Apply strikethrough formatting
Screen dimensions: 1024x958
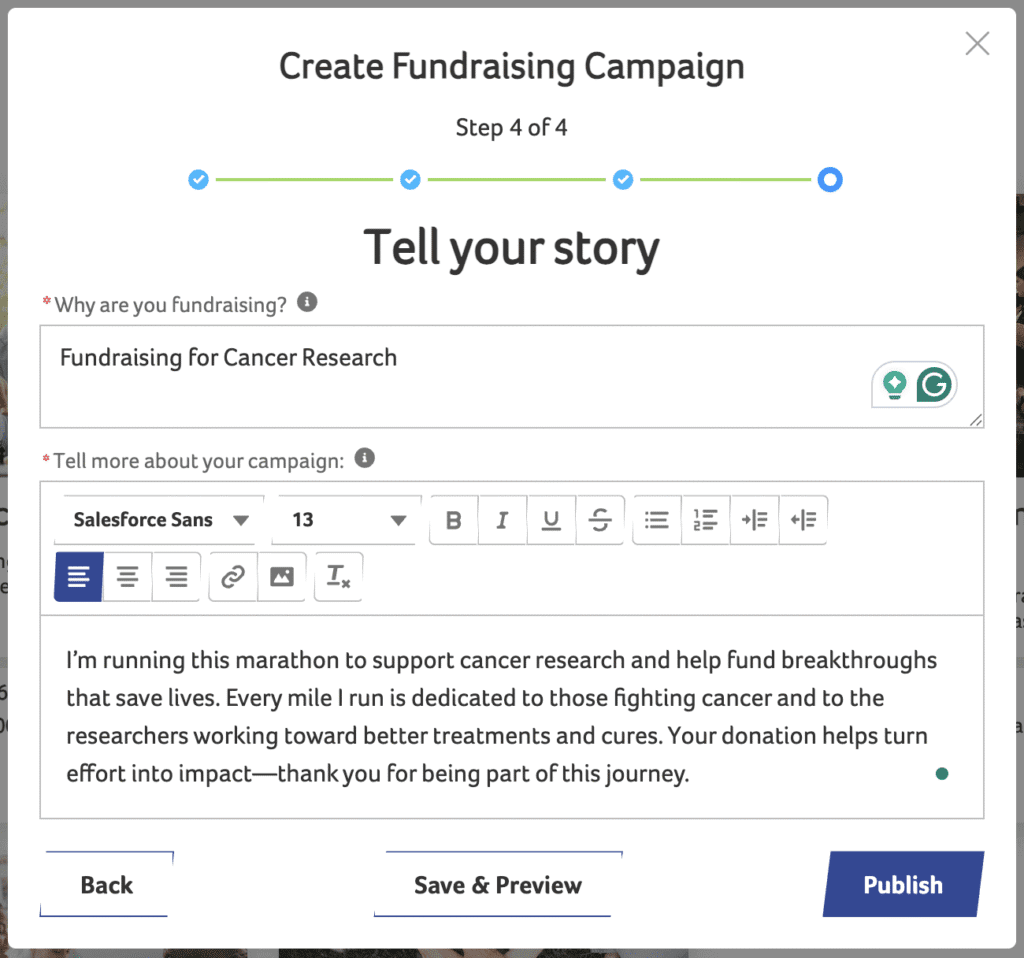600,520
